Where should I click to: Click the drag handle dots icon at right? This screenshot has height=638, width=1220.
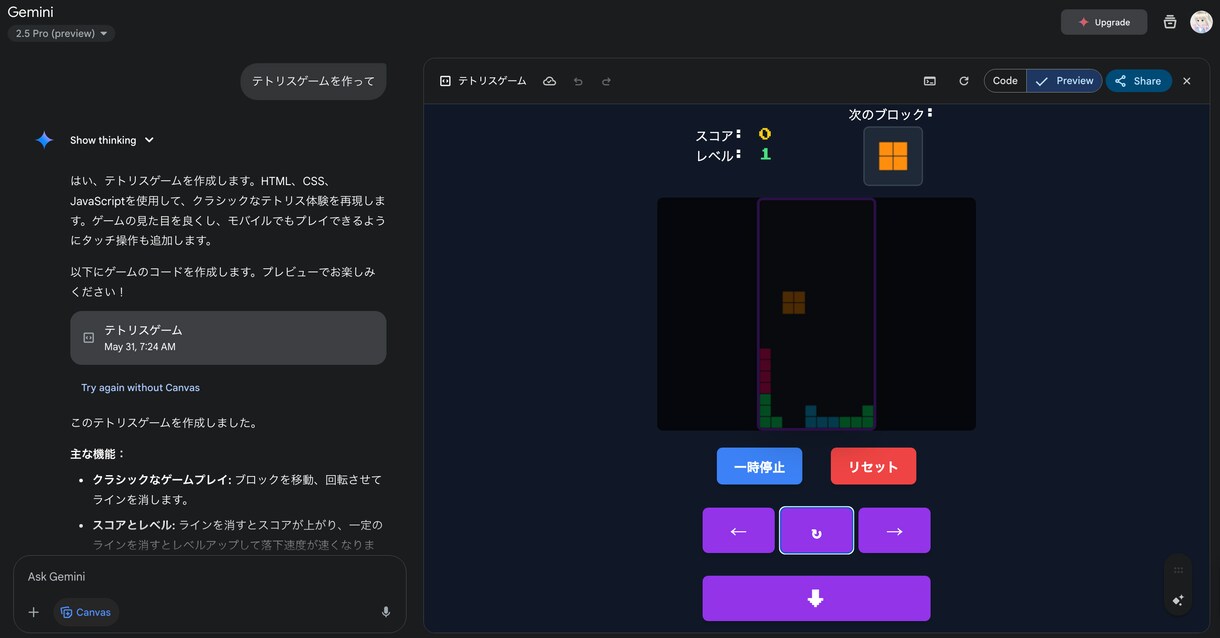click(x=1178, y=570)
